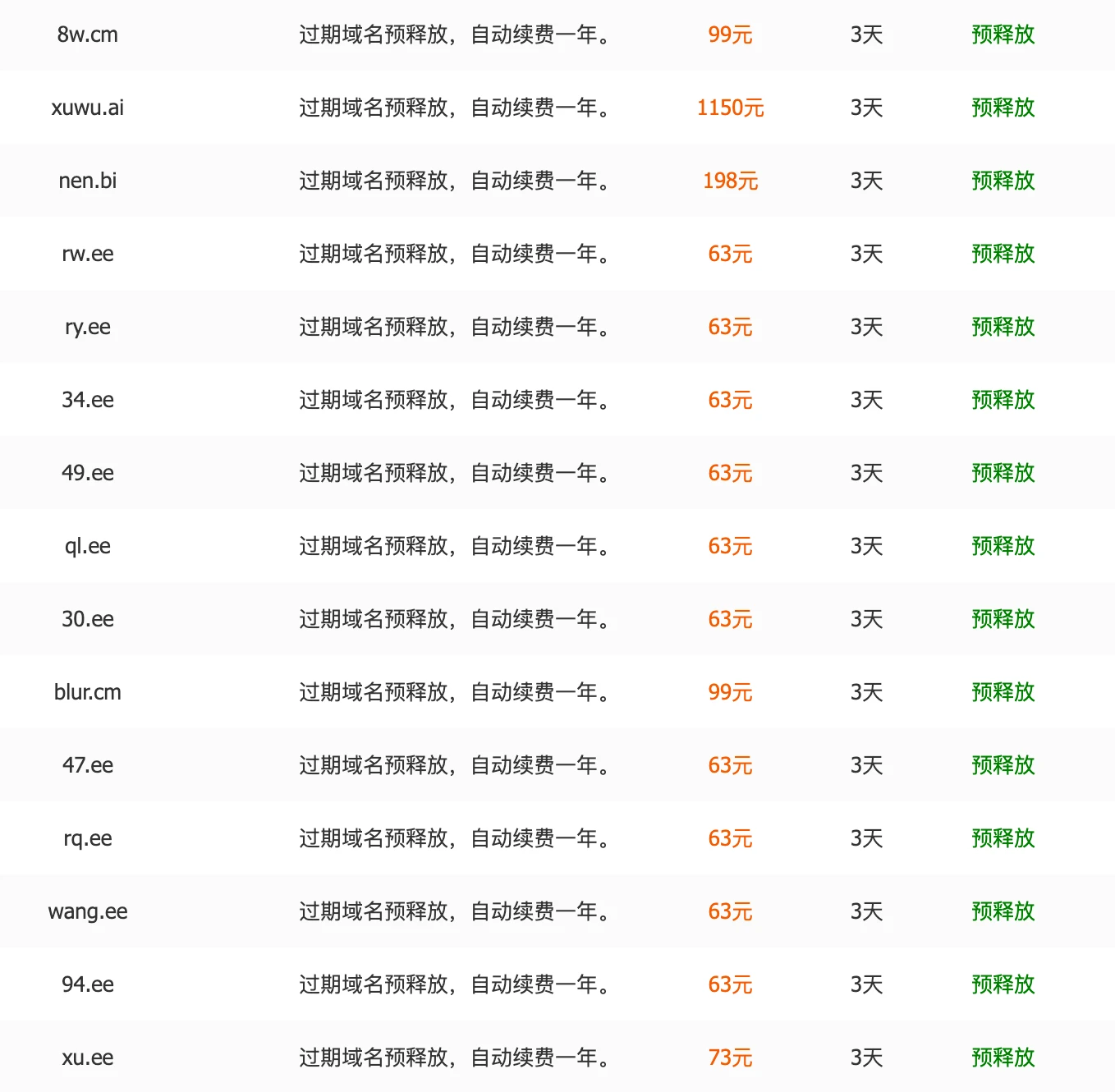This screenshot has height=1092, width=1115.
Task: Click 预释放 in the 47.ee row
Action: pyautogui.click(x=1003, y=765)
